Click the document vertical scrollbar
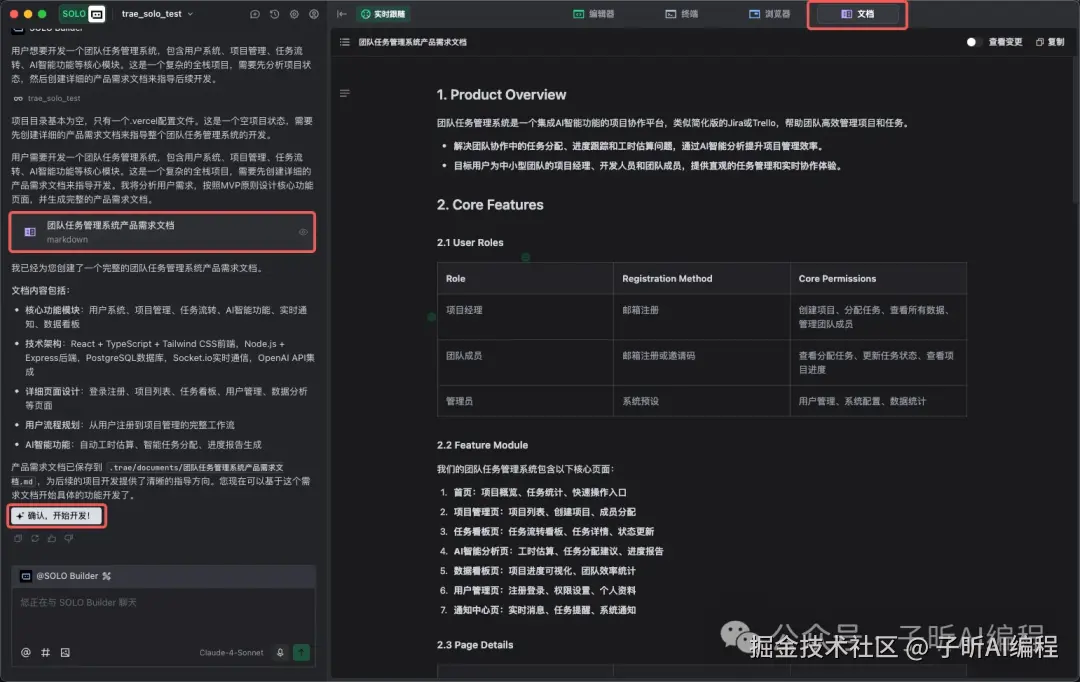This screenshot has height=682, width=1080. click(1076, 131)
